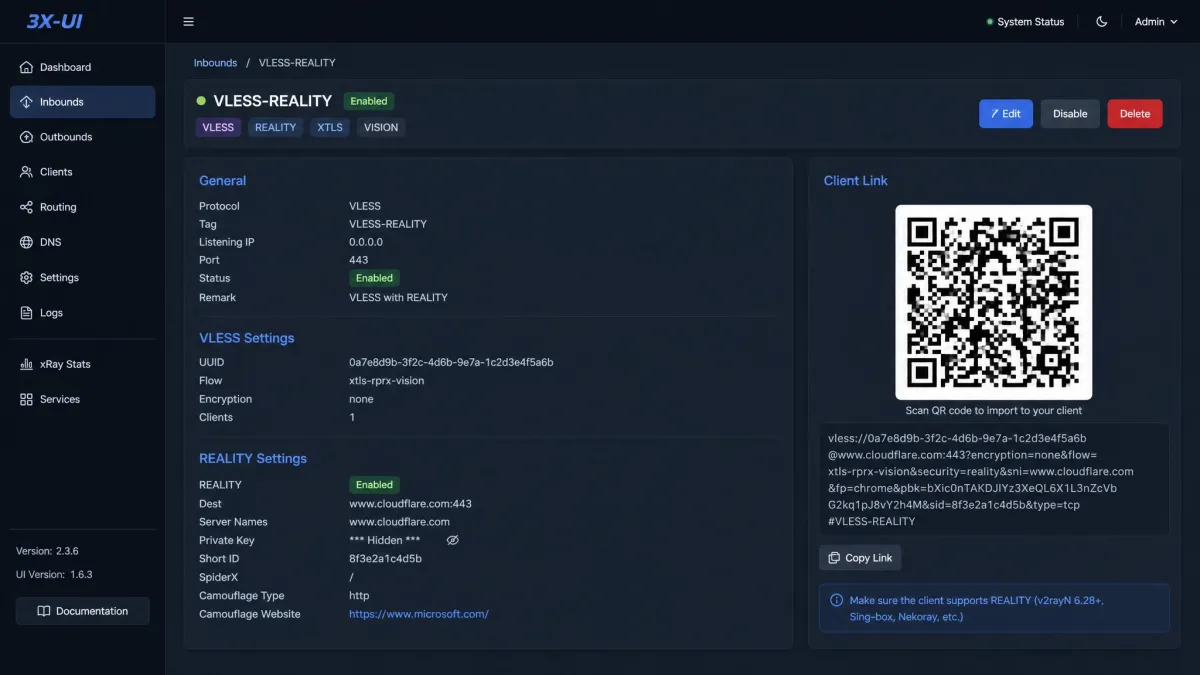Click the vless:// client link text box
This screenshot has height=675, width=1200.
(993, 479)
